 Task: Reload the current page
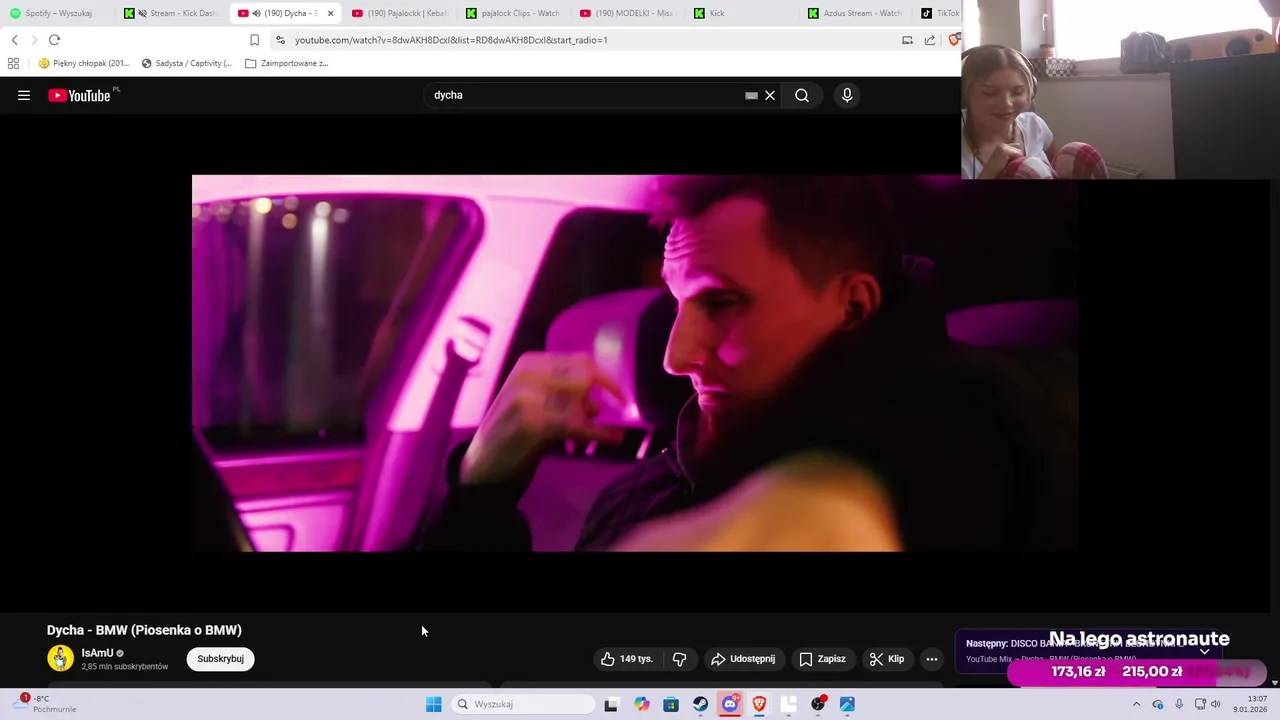tap(55, 40)
